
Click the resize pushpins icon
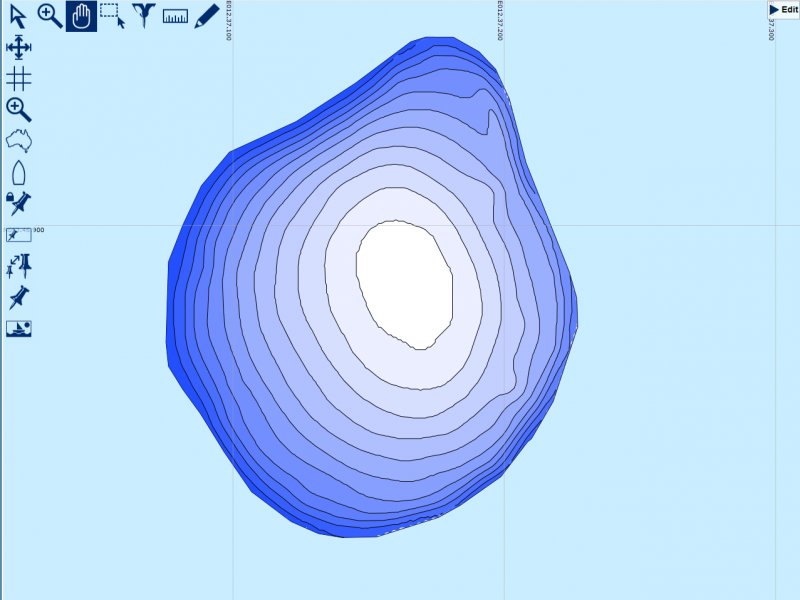coord(19,266)
